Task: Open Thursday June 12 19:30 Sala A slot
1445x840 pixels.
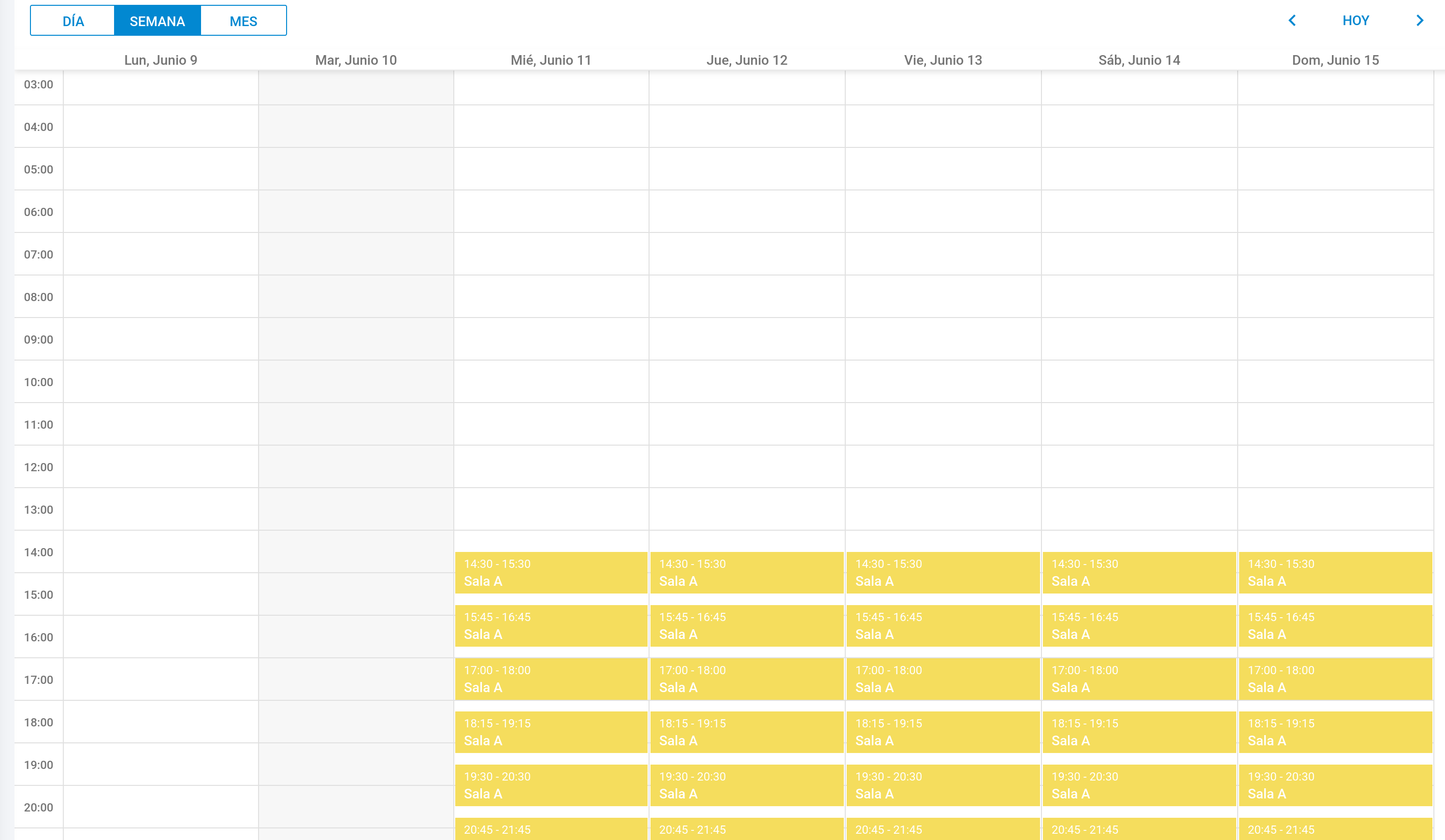Action: [747, 785]
